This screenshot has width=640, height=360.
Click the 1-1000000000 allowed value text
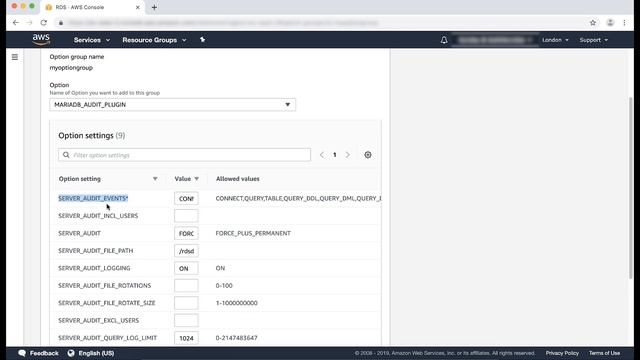pos(236,303)
